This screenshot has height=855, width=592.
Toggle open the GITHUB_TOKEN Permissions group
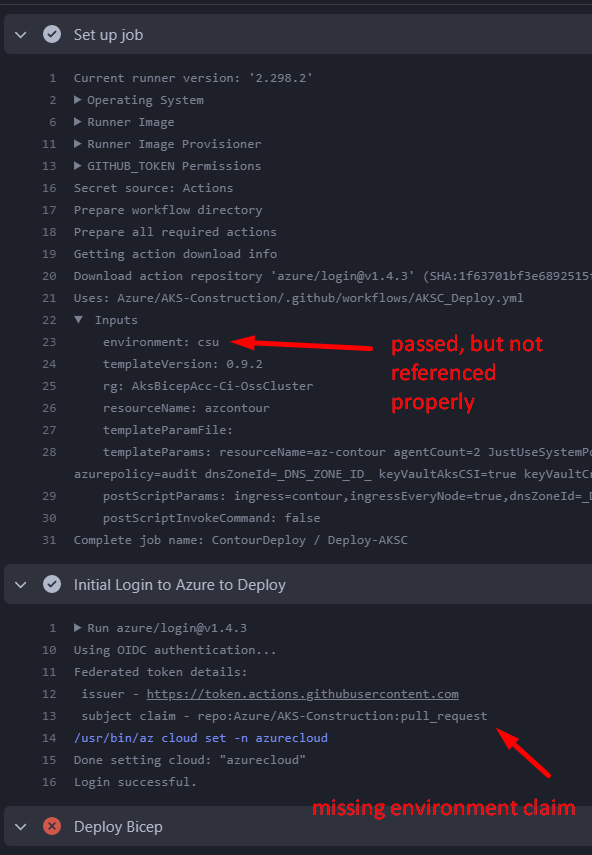coord(78,165)
